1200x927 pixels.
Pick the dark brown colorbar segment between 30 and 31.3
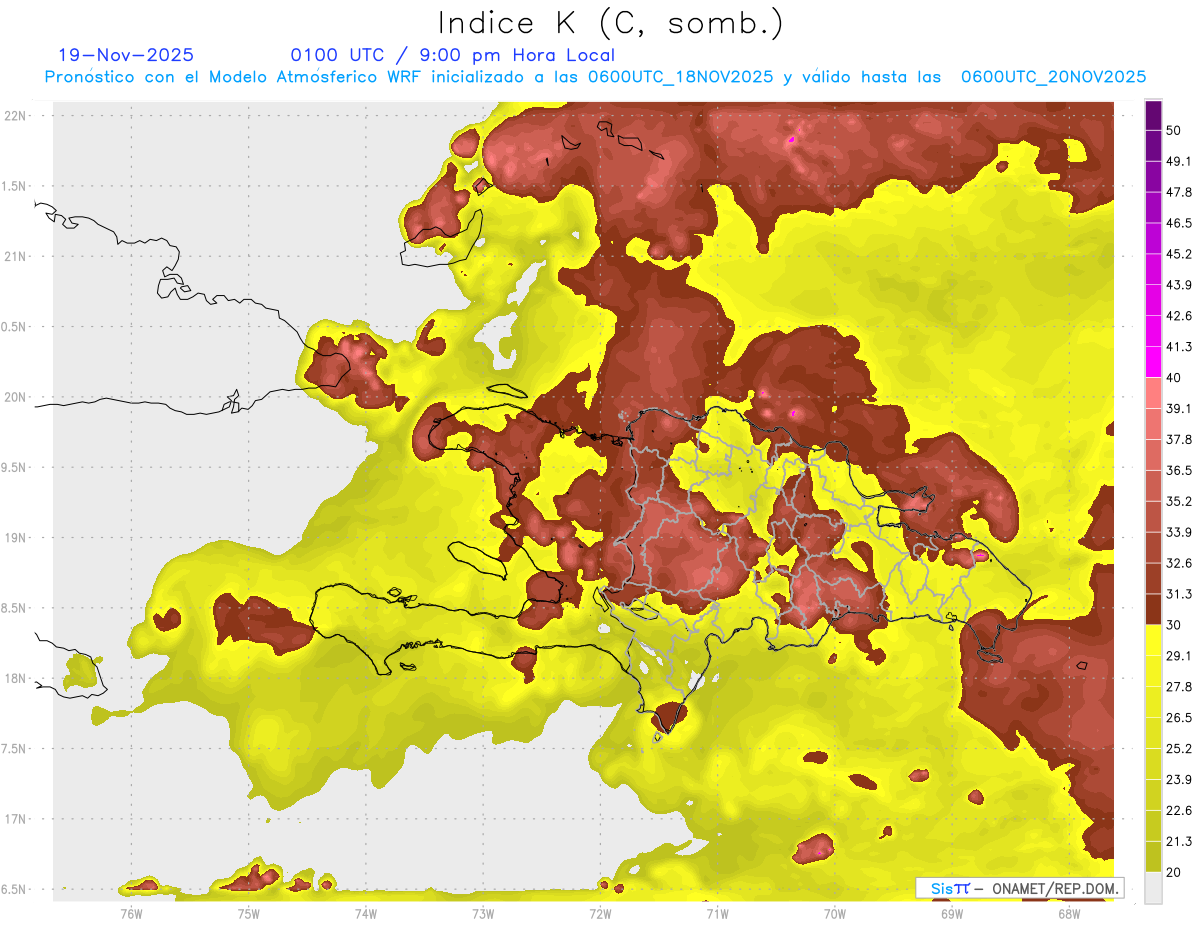tap(1153, 609)
